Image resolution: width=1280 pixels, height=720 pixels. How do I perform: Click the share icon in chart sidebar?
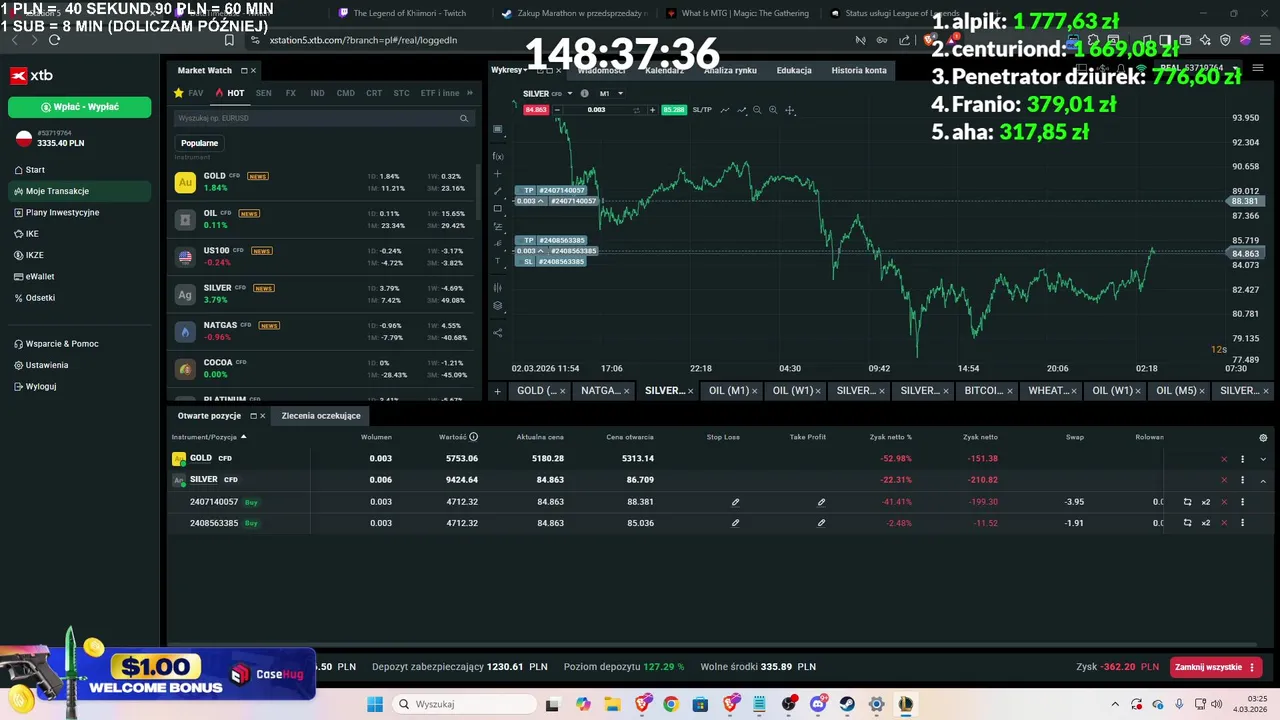[498, 333]
